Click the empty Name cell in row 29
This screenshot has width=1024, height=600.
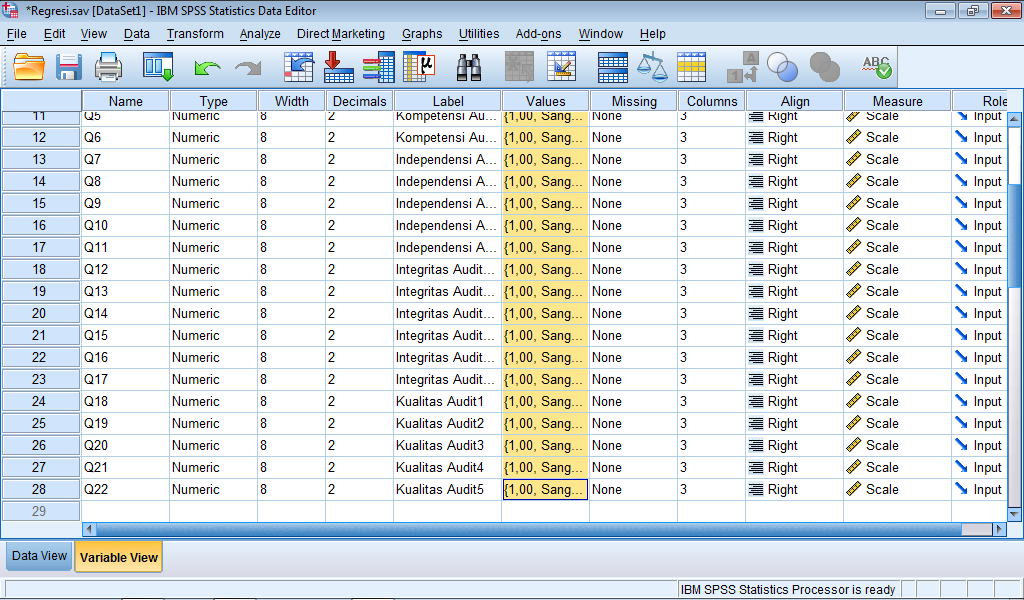tap(125, 511)
